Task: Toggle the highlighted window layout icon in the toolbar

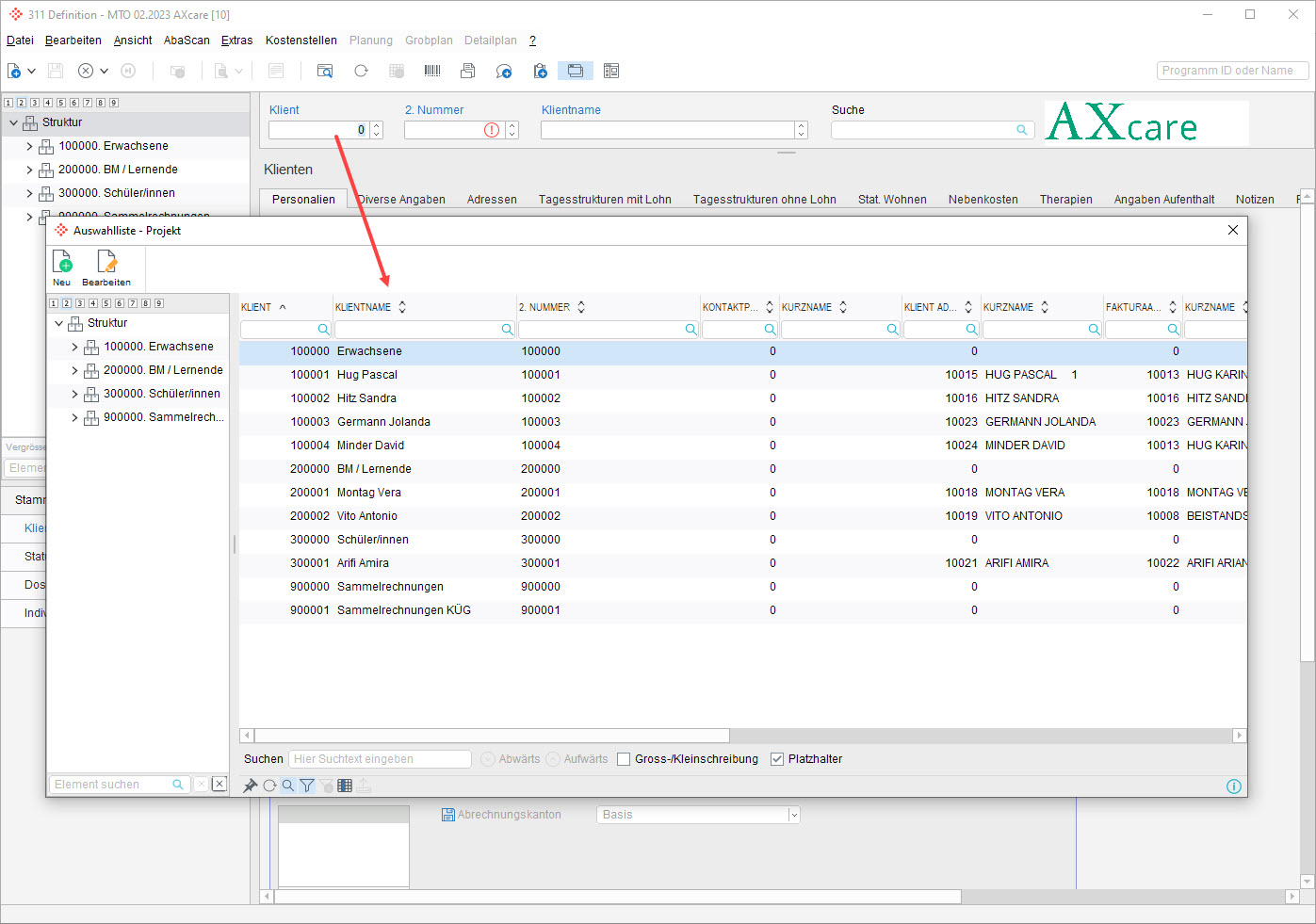Action: click(576, 71)
